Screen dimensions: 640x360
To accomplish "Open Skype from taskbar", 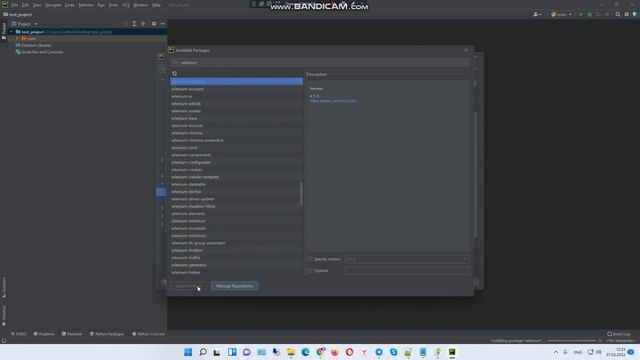I will 393,352.
